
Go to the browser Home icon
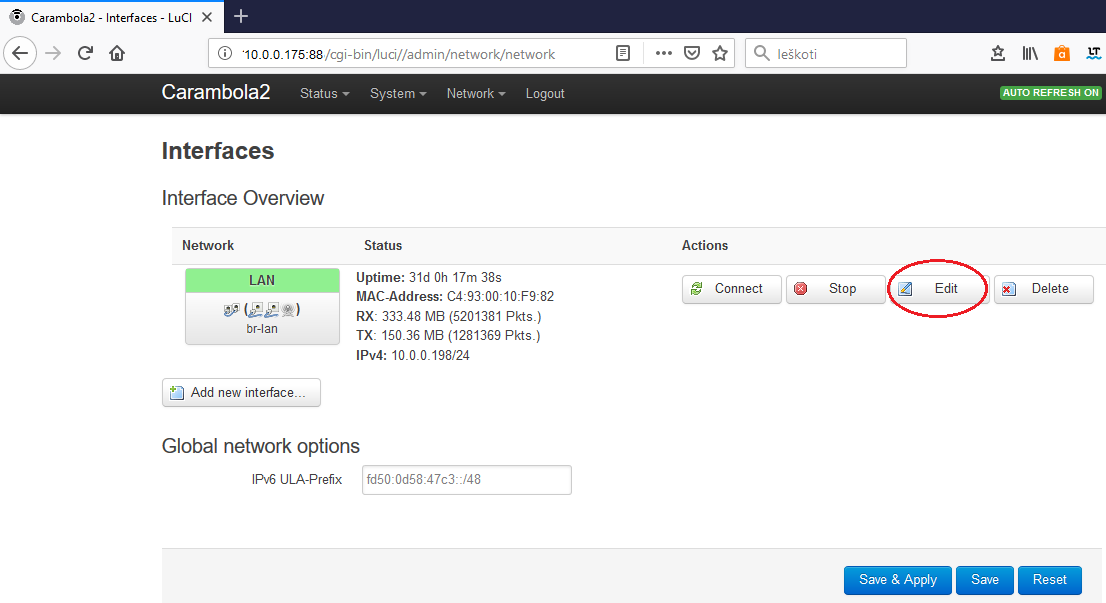click(117, 54)
